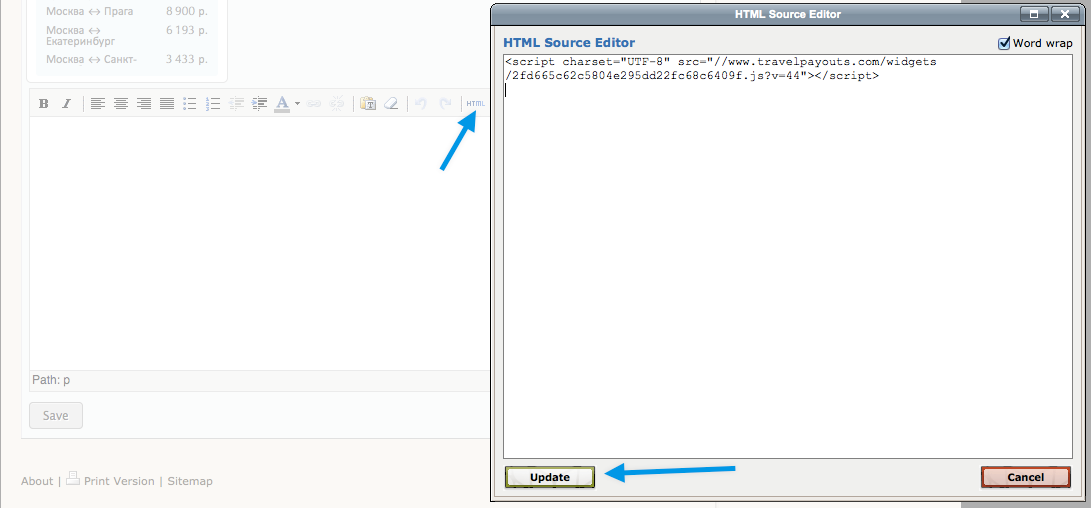
Task: Open the Sitemap link
Action: click(190, 481)
